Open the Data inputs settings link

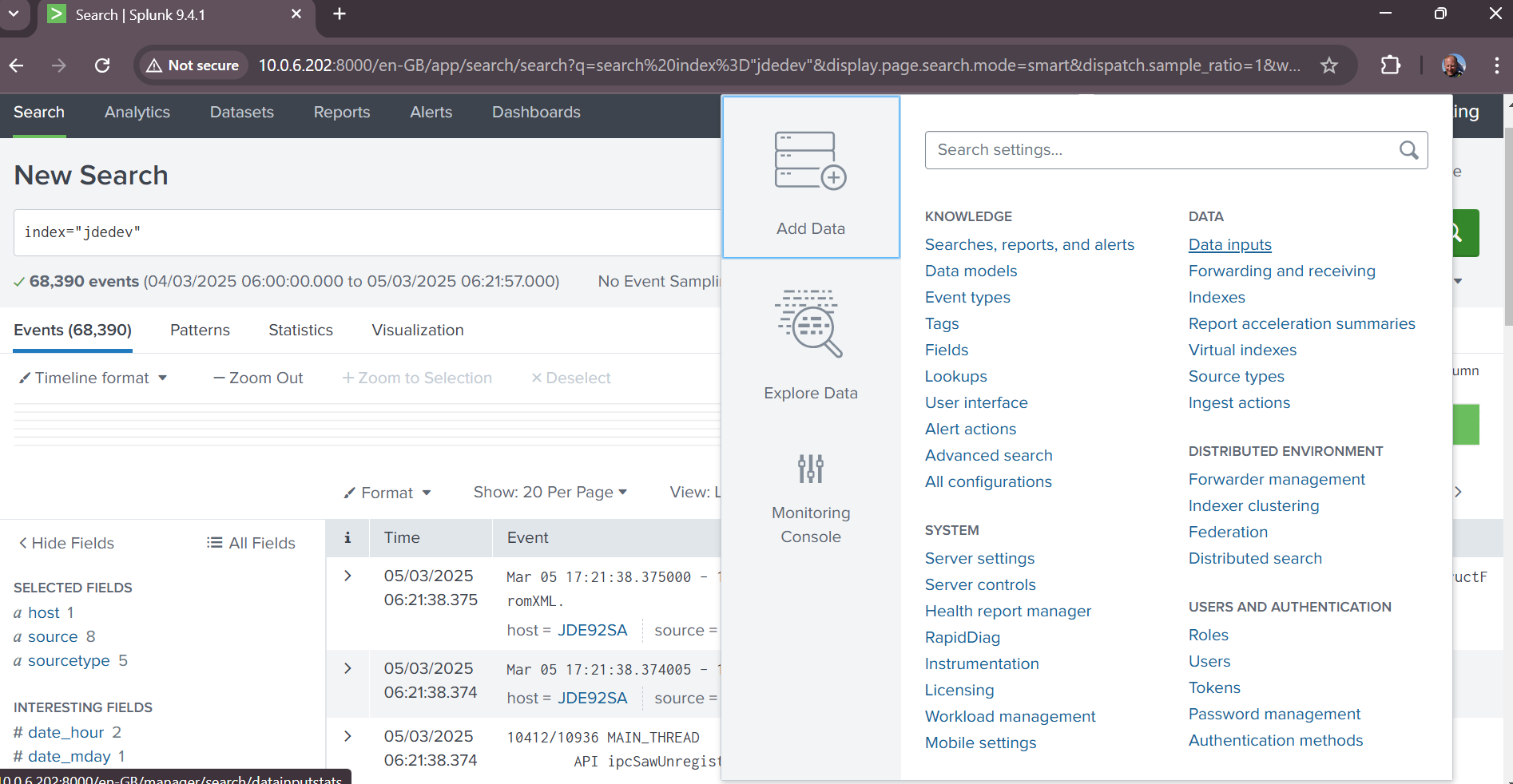tap(1229, 245)
